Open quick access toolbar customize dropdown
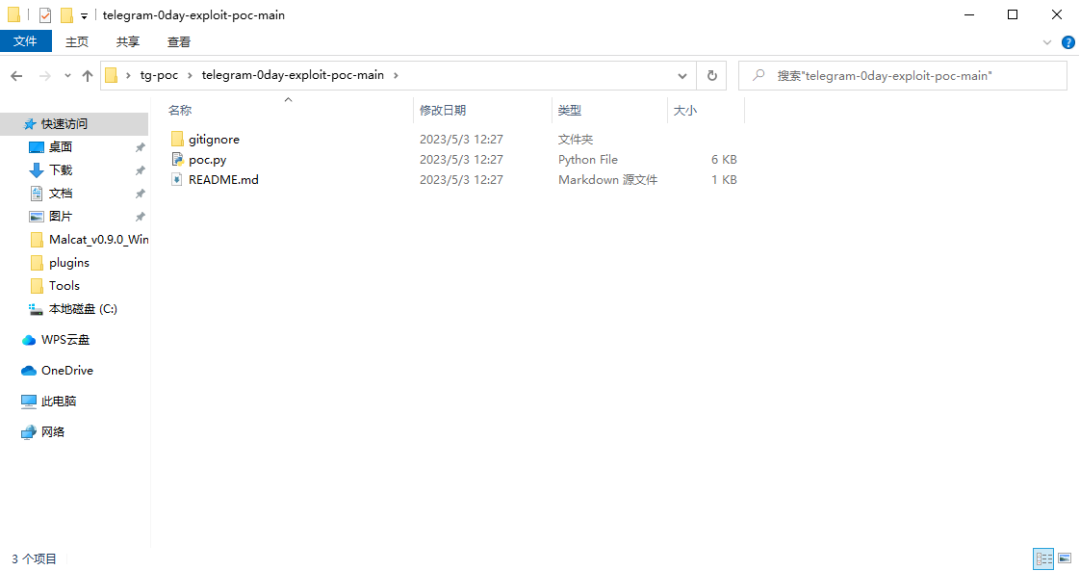 [x=84, y=15]
